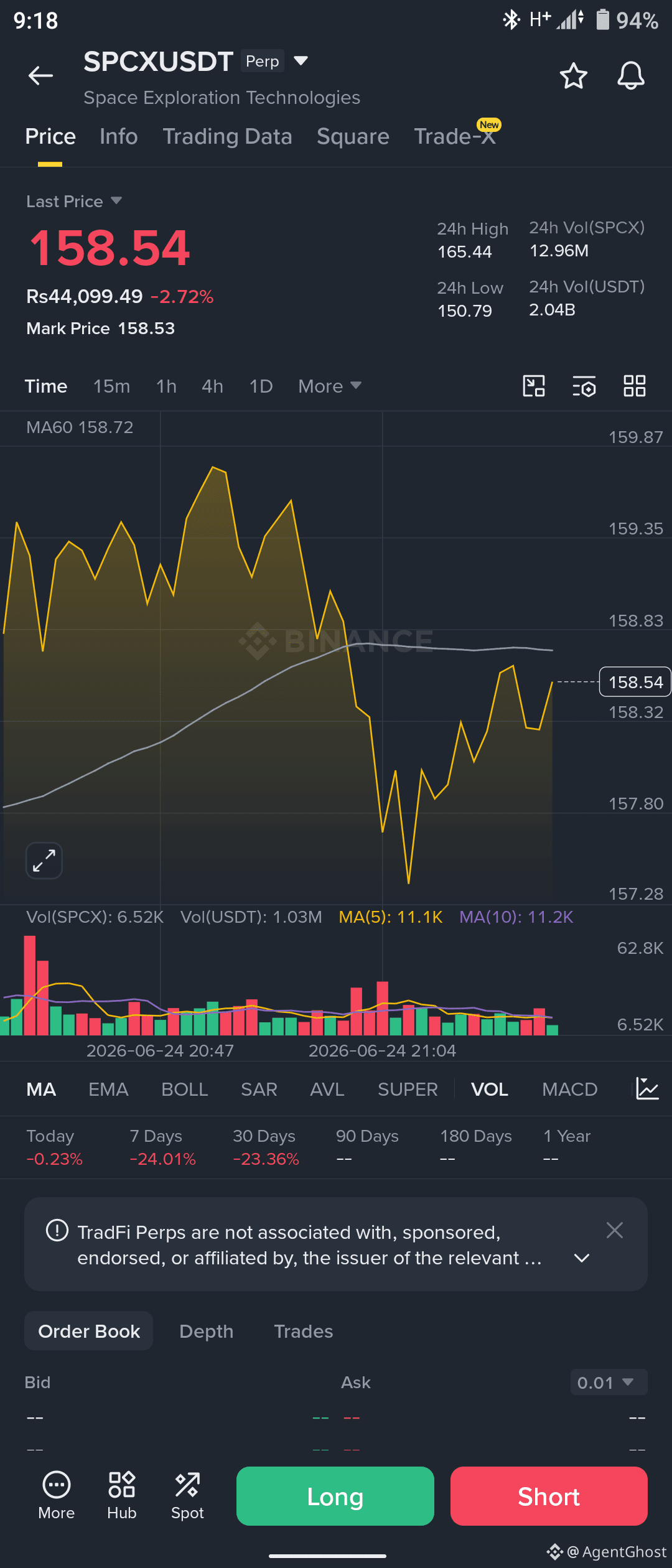Switch to the Info tab
The image size is (672, 1568).
tap(119, 137)
